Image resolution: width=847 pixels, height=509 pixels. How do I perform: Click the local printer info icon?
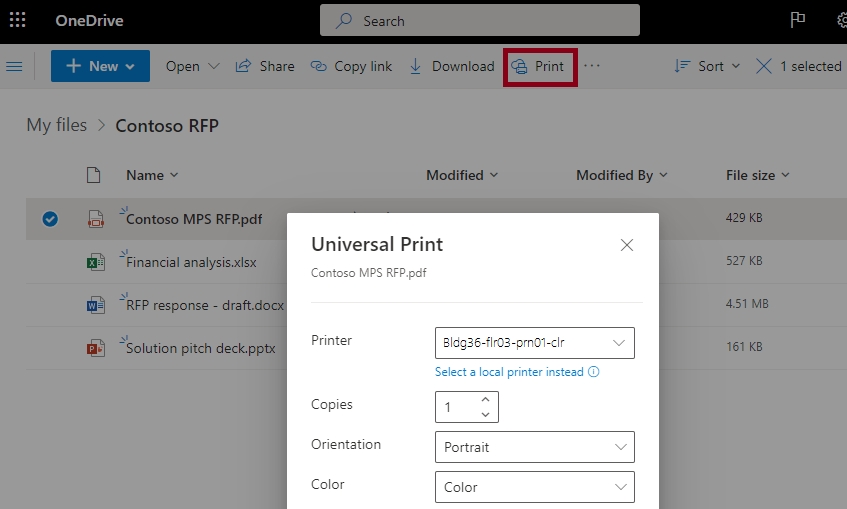pos(594,372)
